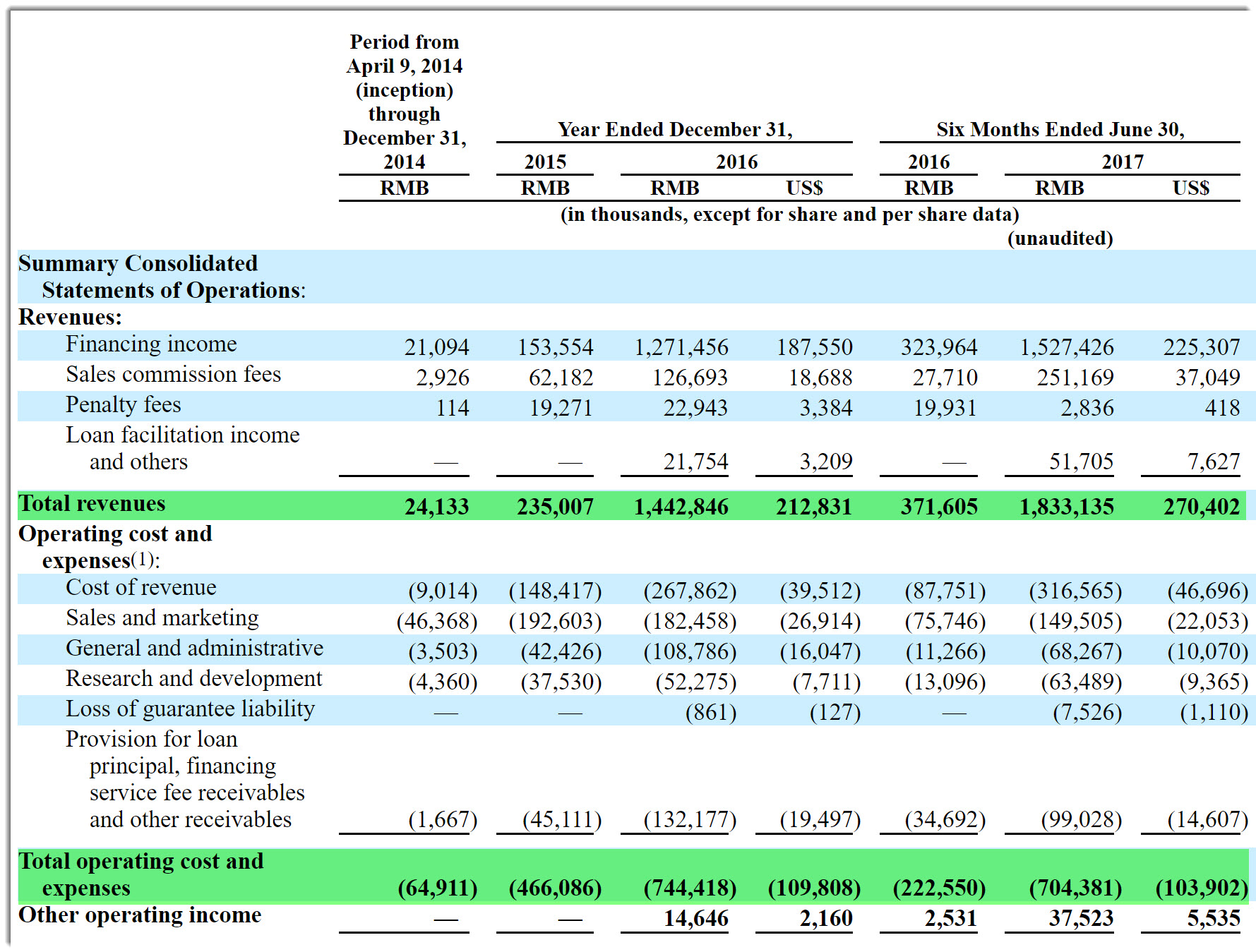Screen dimensions: 1256x952
Task: Click the 'Research and development' label
Action: click(x=193, y=678)
